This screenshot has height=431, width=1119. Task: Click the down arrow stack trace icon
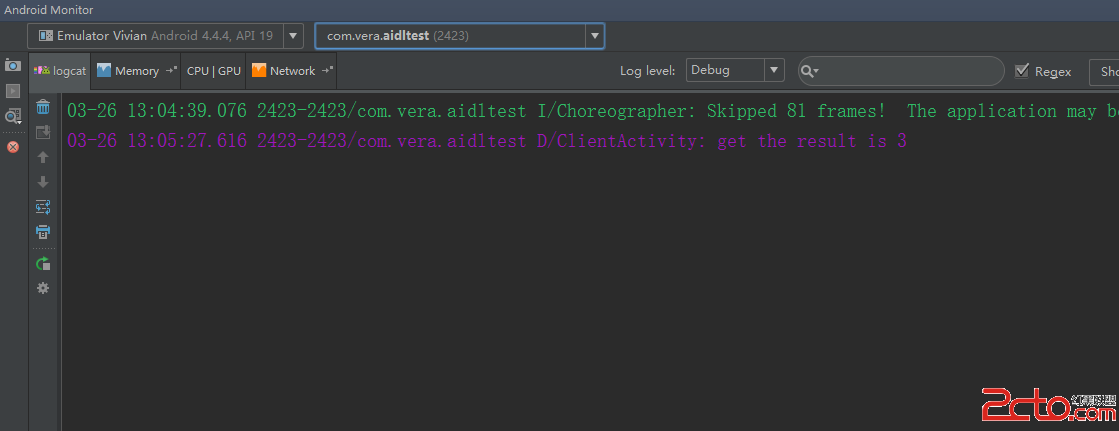click(43, 182)
